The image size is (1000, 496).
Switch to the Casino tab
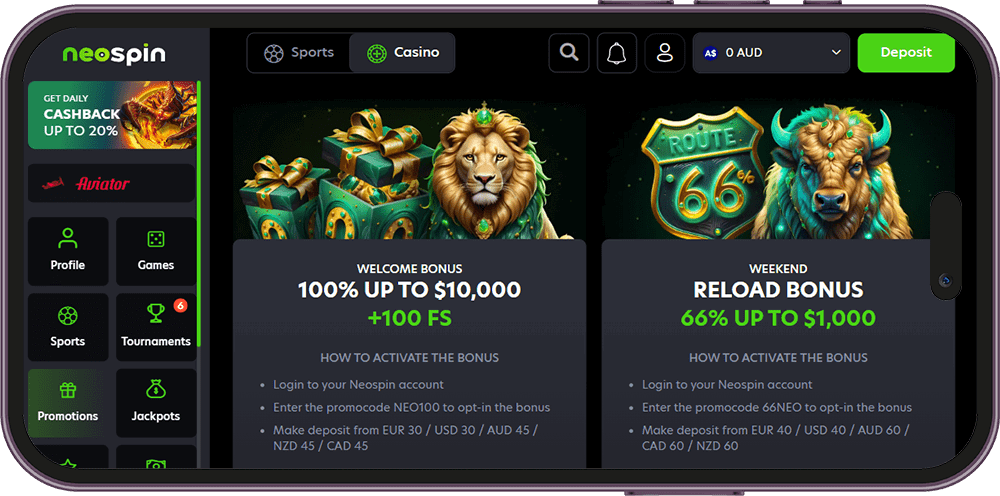point(402,53)
